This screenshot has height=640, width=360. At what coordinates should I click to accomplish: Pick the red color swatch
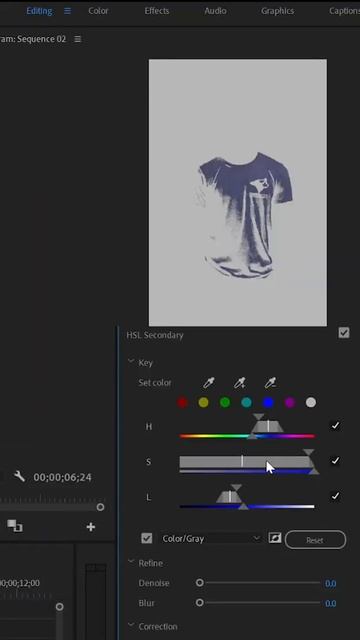182,403
